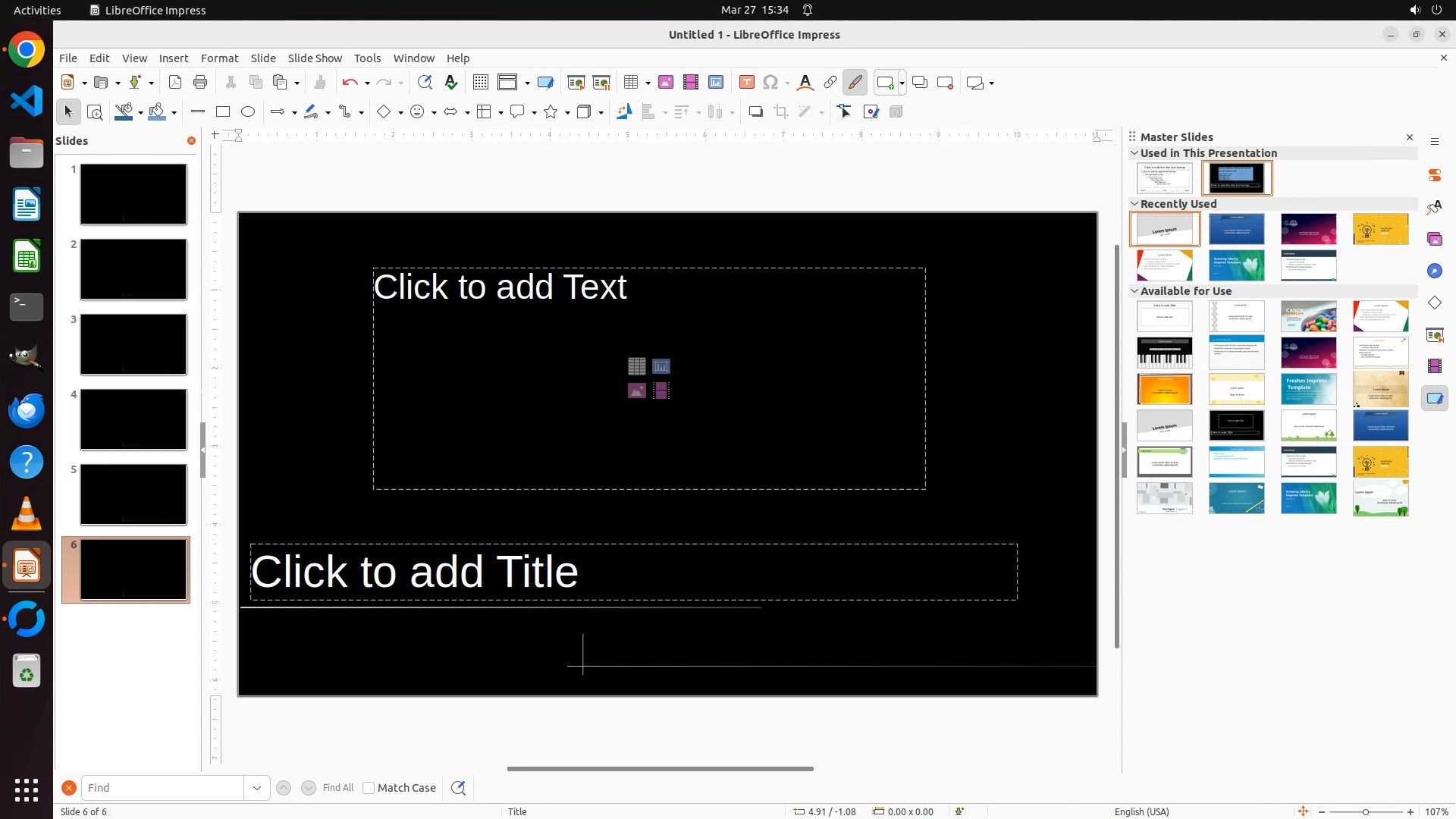Select the Ellipse drawing tool

(248, 111)
